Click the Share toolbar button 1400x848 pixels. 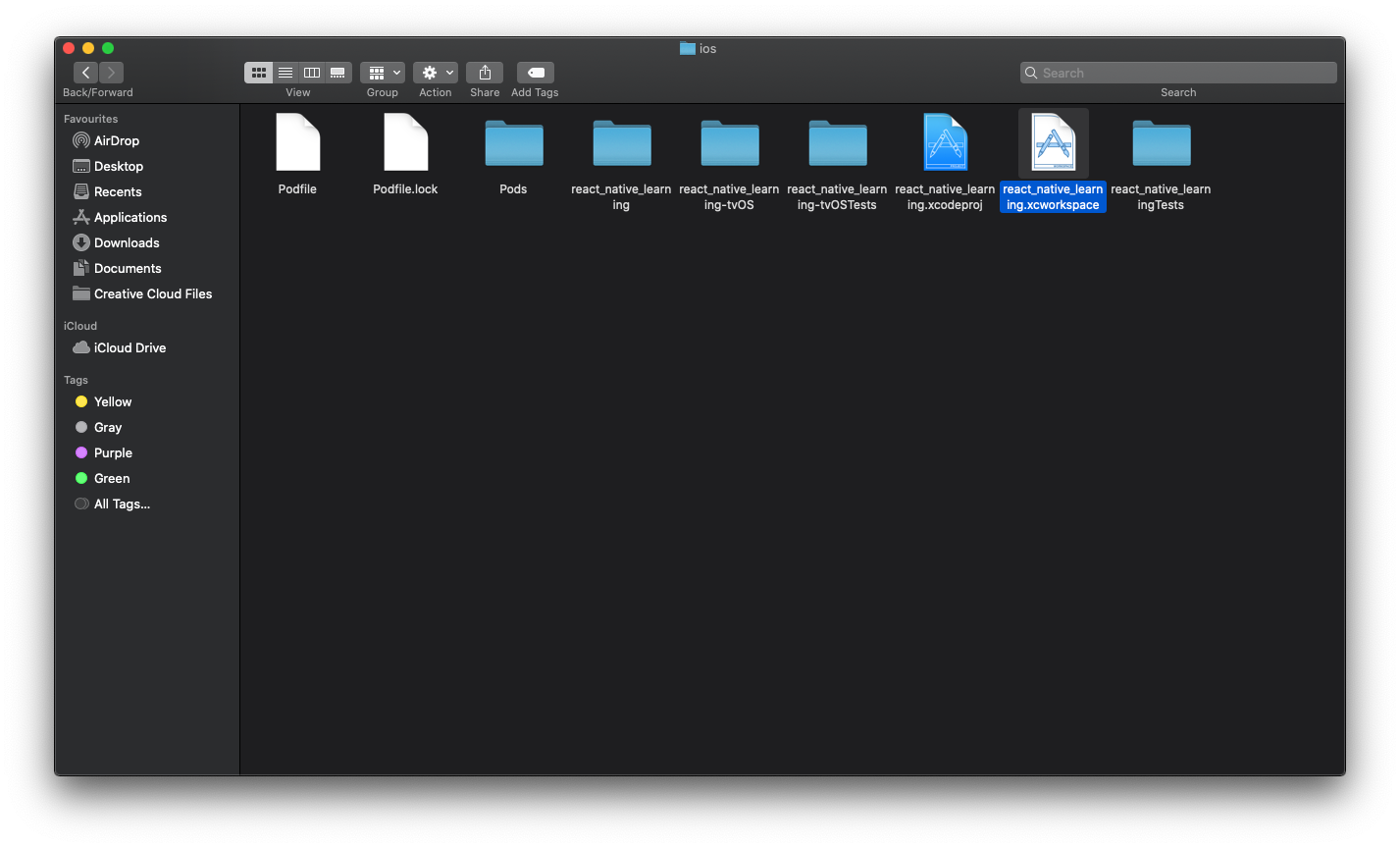pyautogui.click(x=485, y=73)
